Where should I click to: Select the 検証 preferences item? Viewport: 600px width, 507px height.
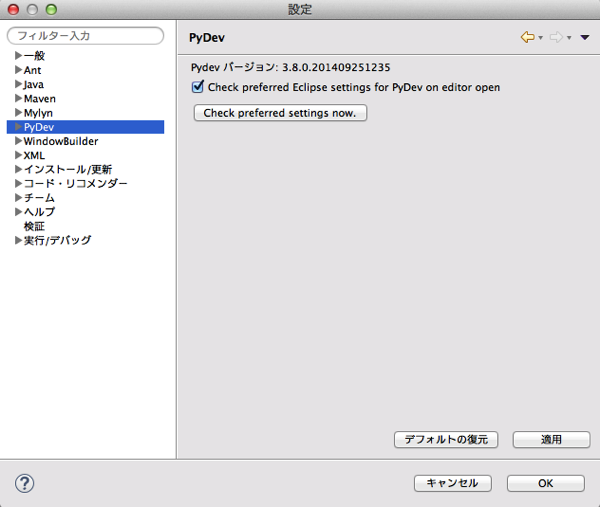click(34, 226)
